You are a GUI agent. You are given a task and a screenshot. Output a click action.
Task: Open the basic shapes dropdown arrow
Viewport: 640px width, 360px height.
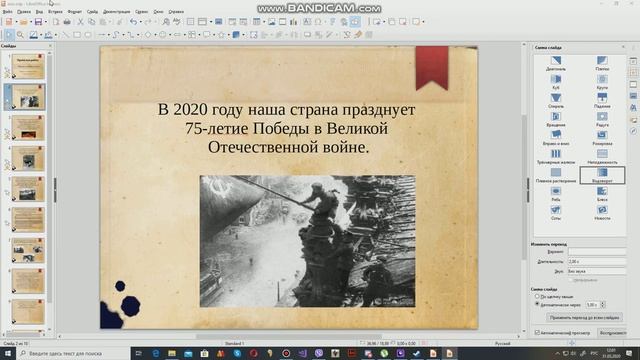(x=154, y=35)
